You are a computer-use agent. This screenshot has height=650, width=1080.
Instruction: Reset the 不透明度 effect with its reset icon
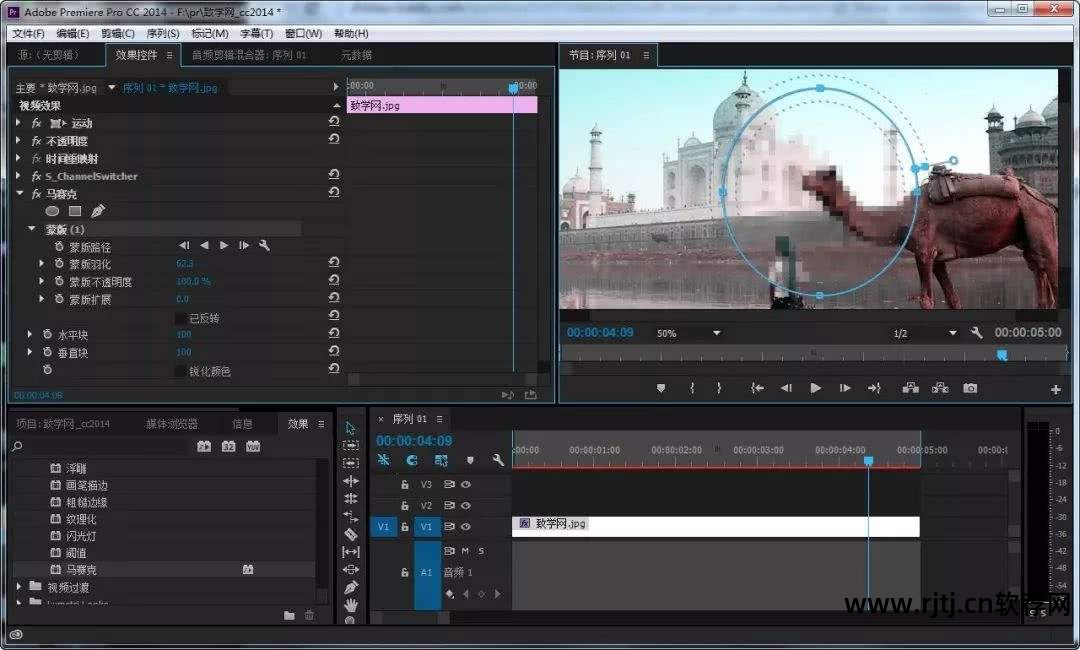[334, 140]
